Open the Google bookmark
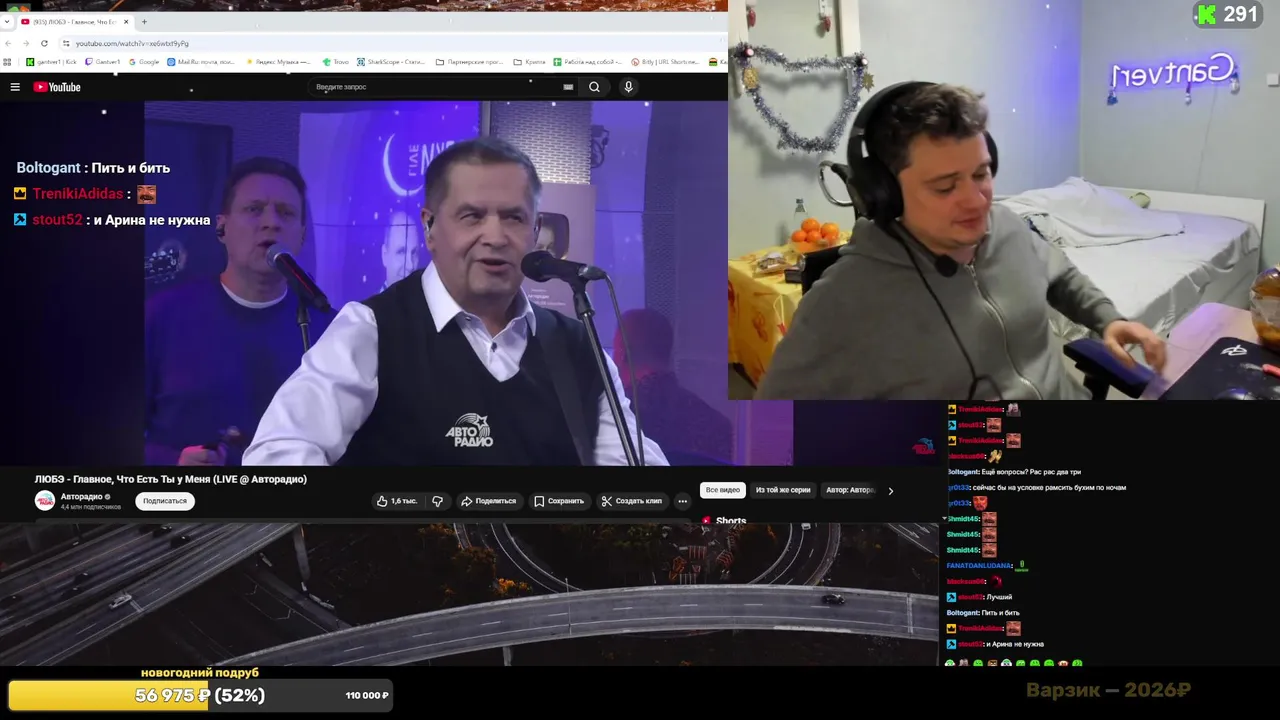The width and height of the screenshot is (1280, 720). coord(144,62)
